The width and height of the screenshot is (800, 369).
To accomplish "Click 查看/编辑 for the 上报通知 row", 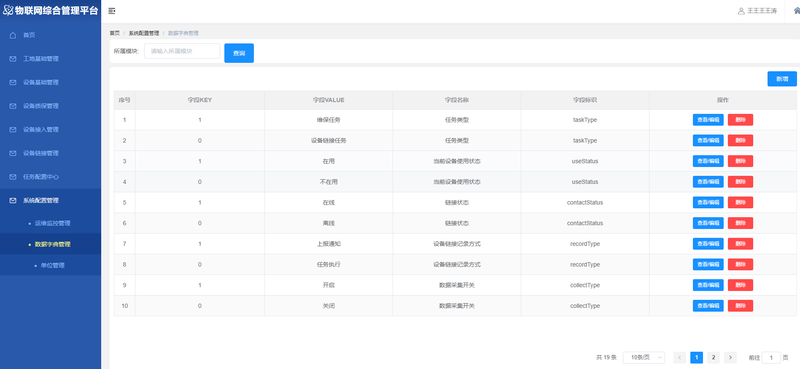I will point(708,244).
